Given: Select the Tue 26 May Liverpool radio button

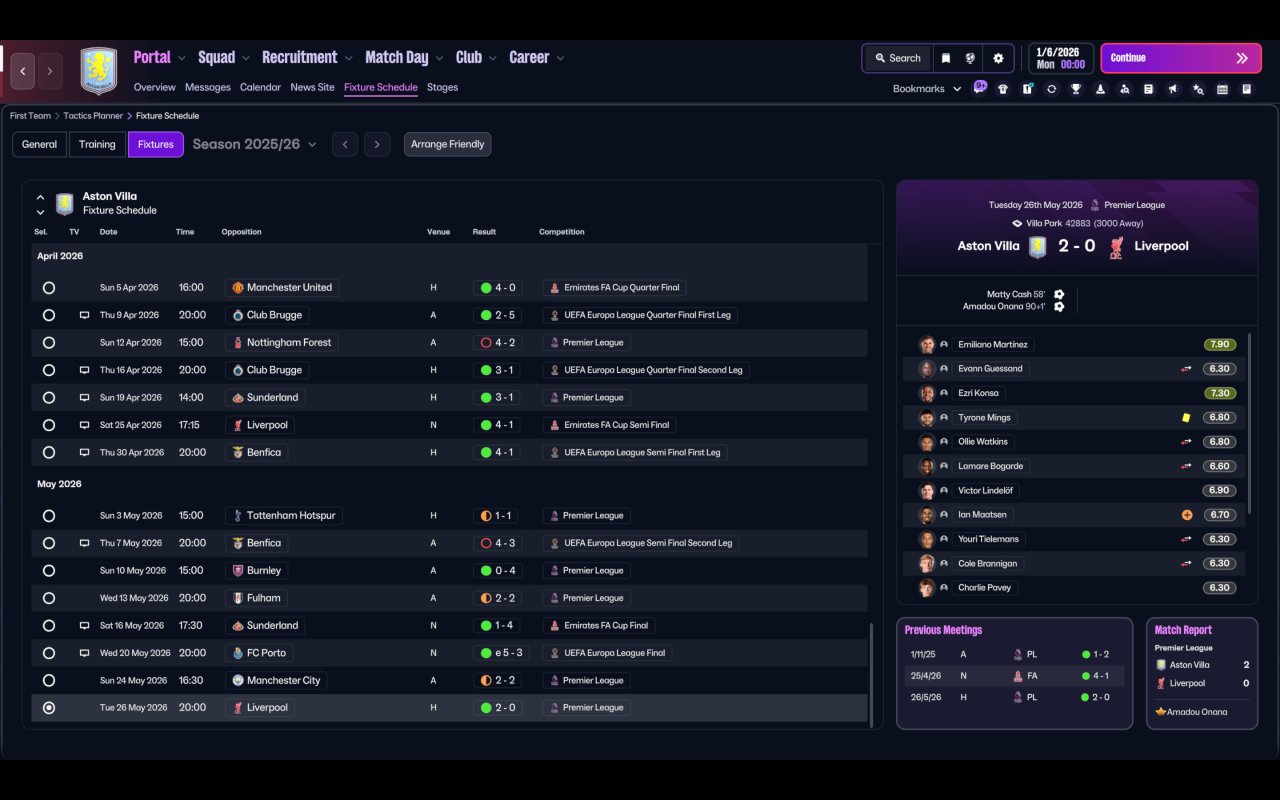Looking at the screenshot, I should click(49, 708).
